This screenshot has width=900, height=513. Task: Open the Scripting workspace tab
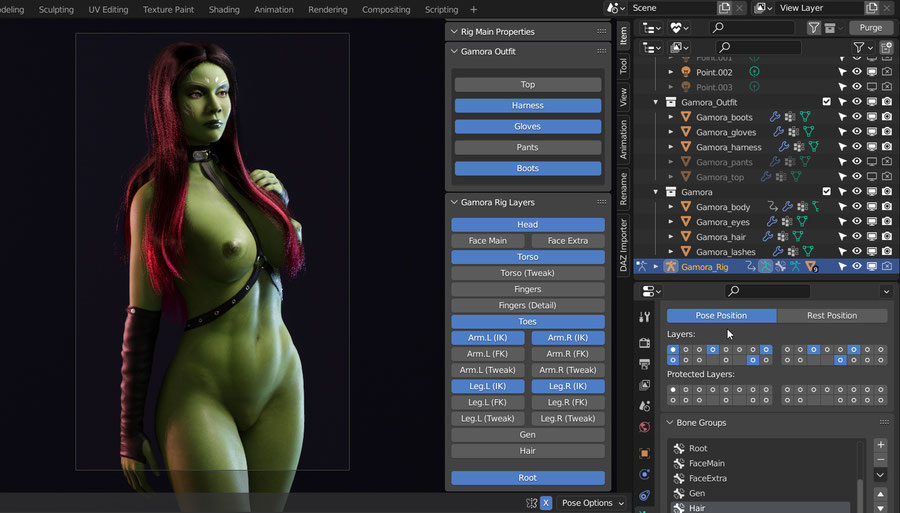[x=441, y=9]
